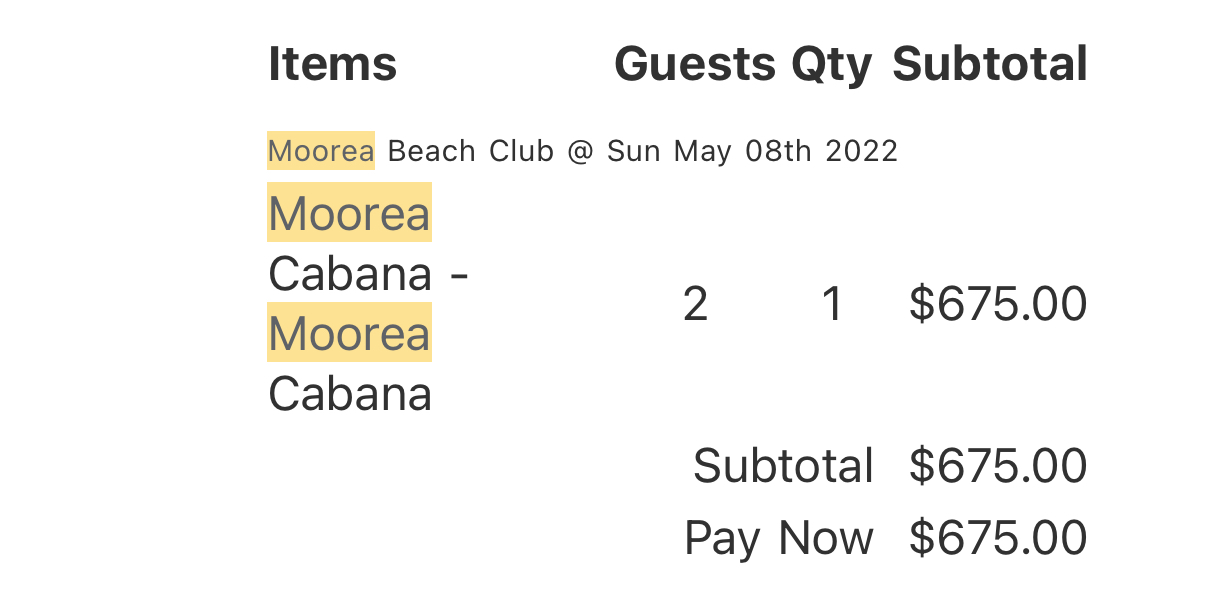Click the Guests column header
1206x616 pixels.
pos(694,65)
